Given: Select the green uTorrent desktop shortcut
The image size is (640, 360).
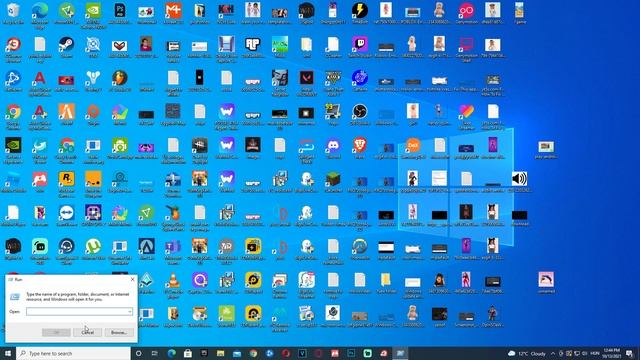Looking at the screenshot, I should coord(93,246).
